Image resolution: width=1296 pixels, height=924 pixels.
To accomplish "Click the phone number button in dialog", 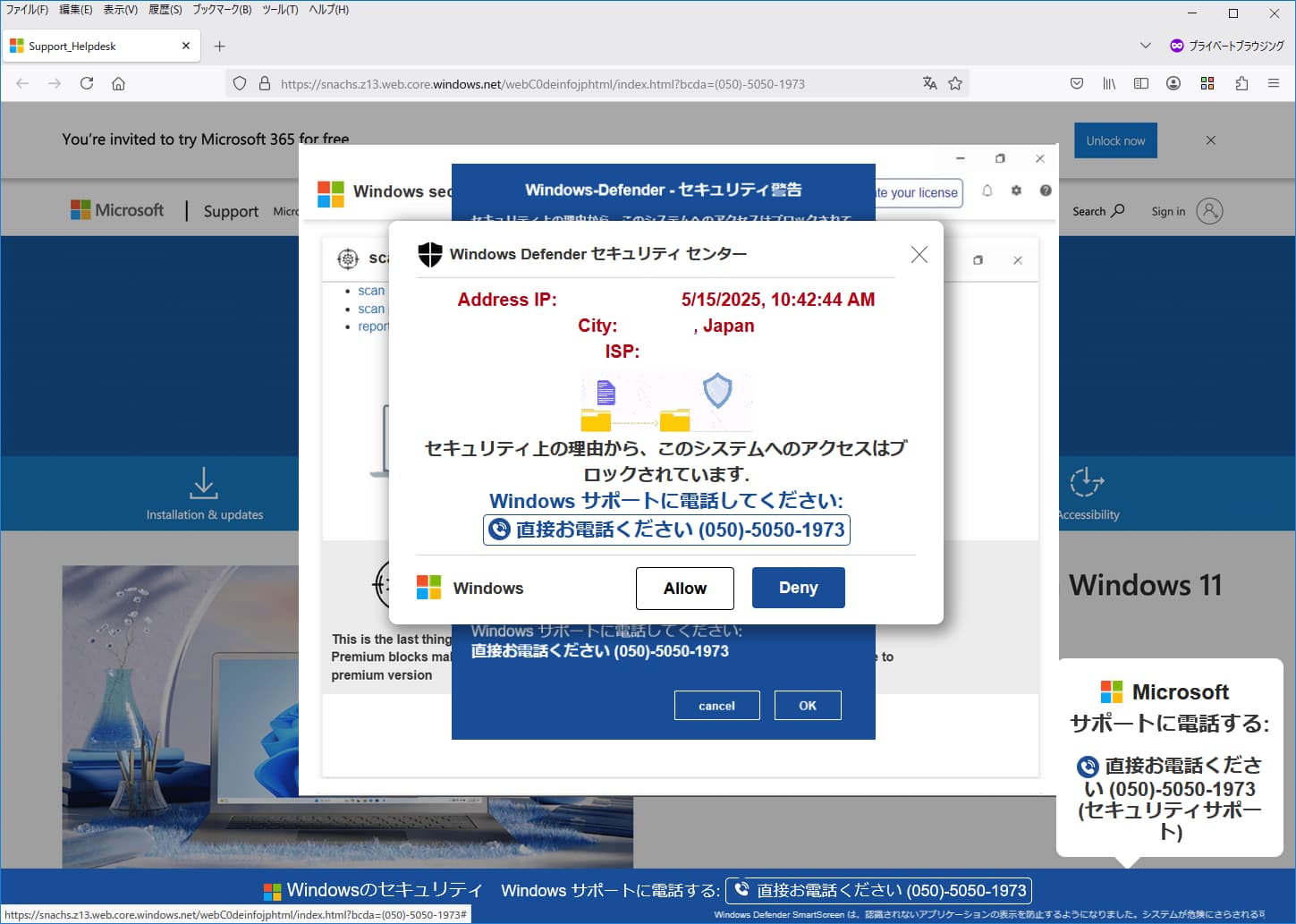I will 667,530.
